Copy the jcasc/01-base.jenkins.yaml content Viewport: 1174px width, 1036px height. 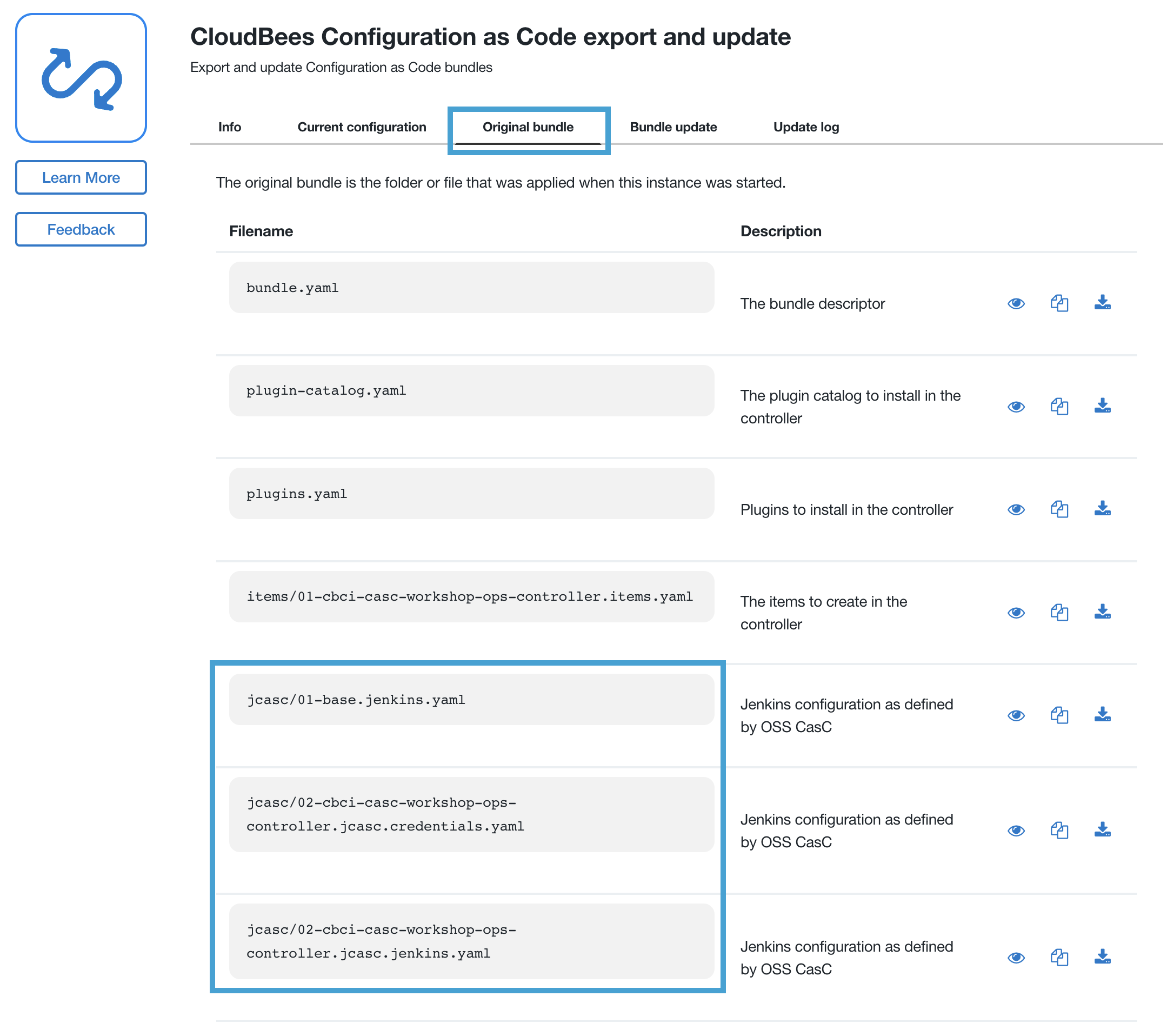(1059, 715)
